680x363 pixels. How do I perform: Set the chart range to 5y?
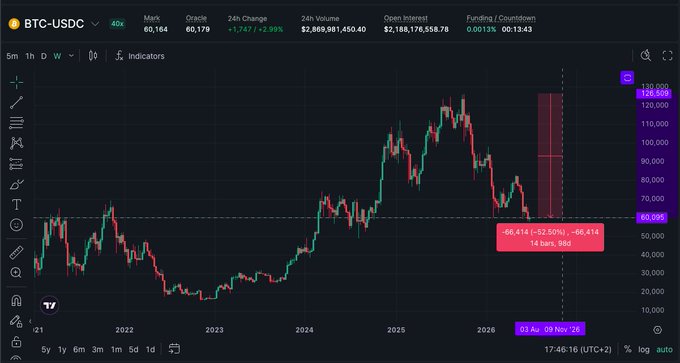(x=46, y=350)
